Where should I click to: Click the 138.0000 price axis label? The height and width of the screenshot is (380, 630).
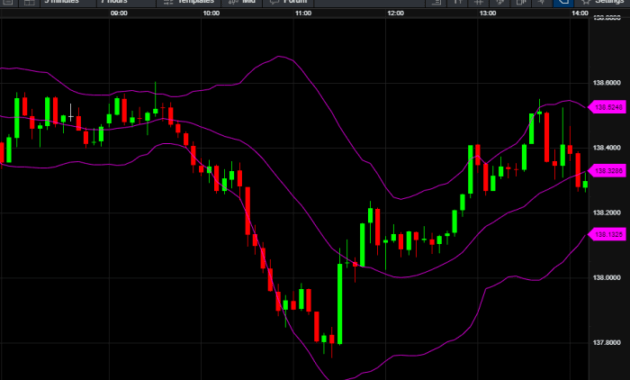(607, 278)
